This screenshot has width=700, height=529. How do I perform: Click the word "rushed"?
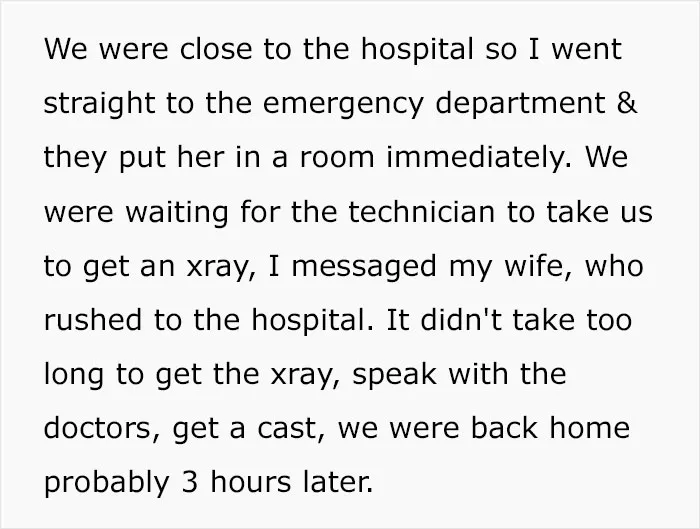pyautogui.click(x=92, y=320)
